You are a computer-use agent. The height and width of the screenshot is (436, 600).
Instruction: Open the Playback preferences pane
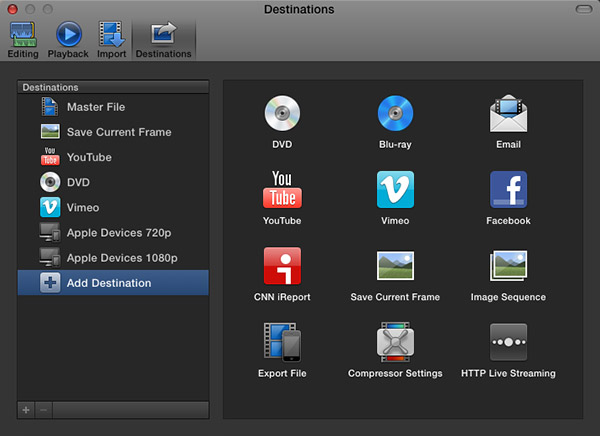[68, 40]
